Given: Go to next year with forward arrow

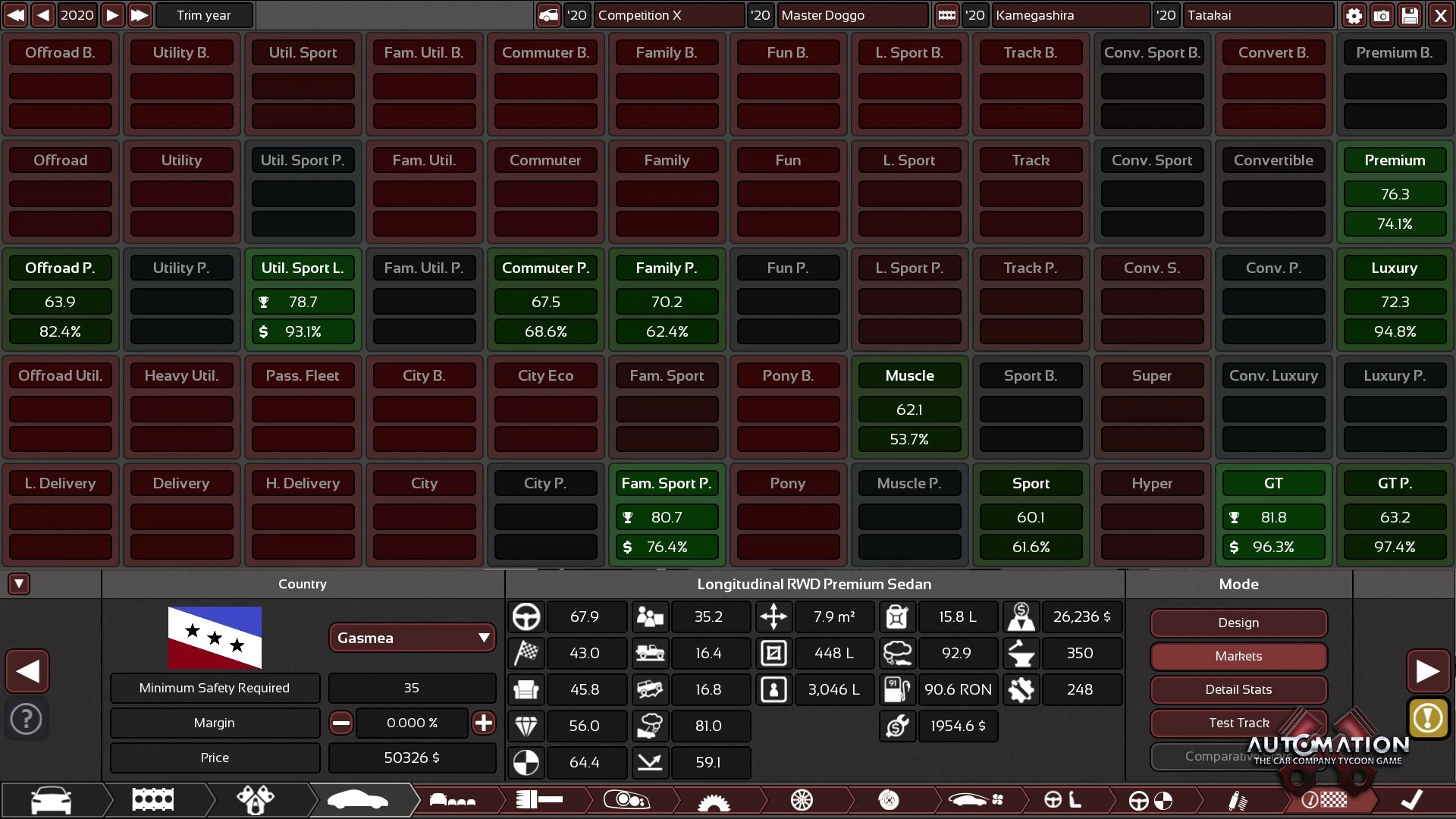Looking at the screenshot, I should (112, 15).
